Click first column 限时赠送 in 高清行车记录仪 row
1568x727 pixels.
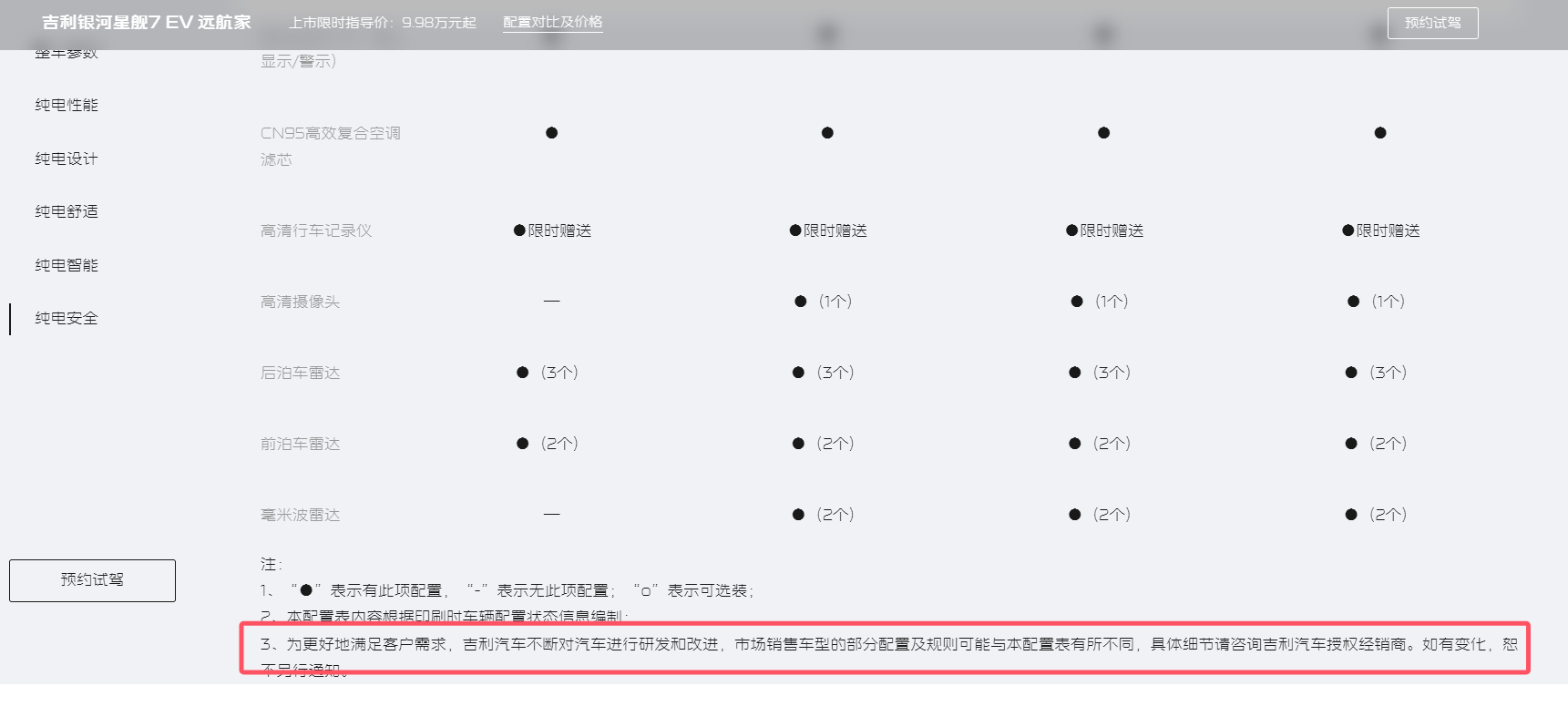pyautogui.click(x=553, y=230)
